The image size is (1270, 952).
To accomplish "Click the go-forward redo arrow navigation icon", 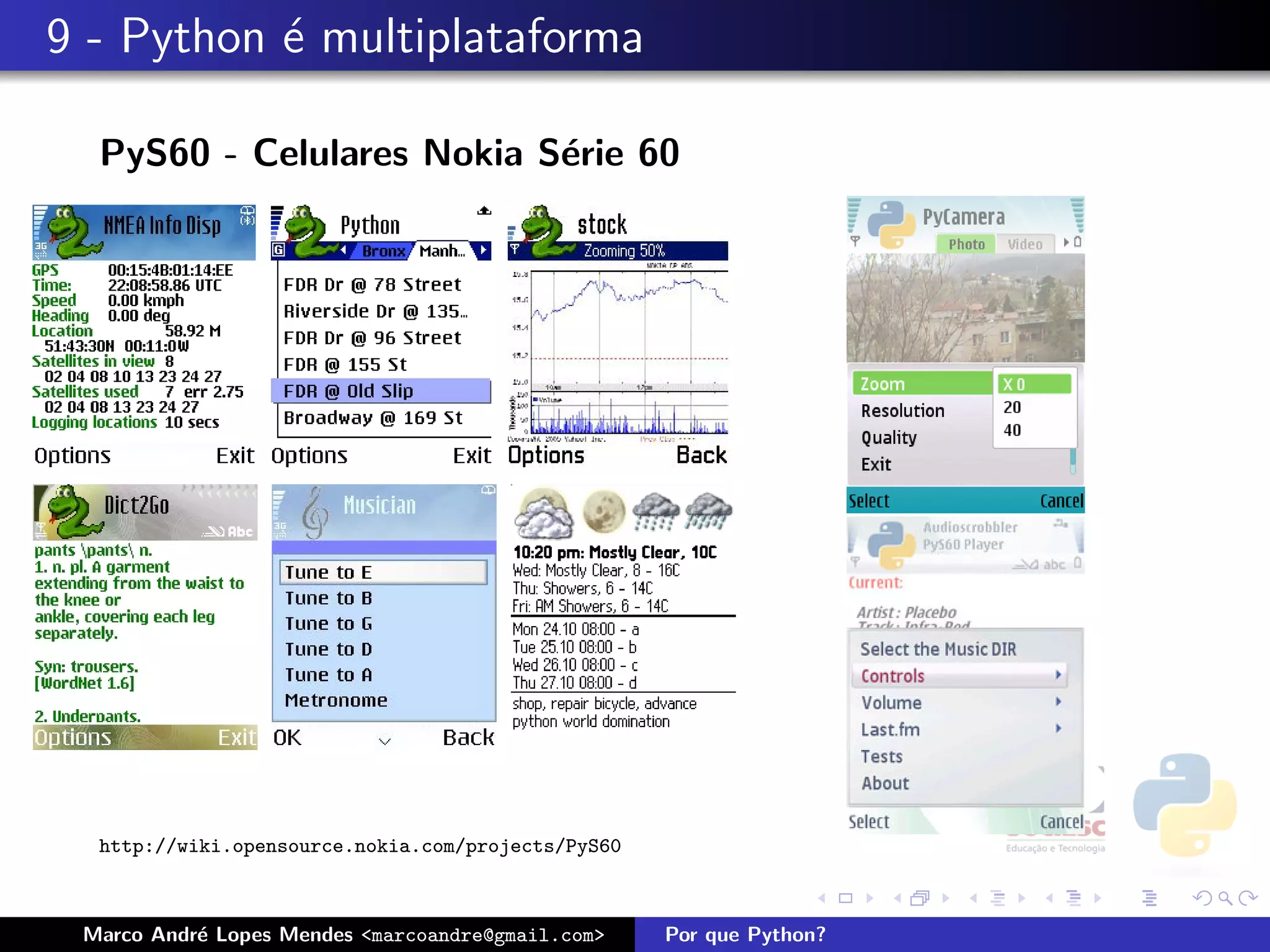I will pos(1248,897).
